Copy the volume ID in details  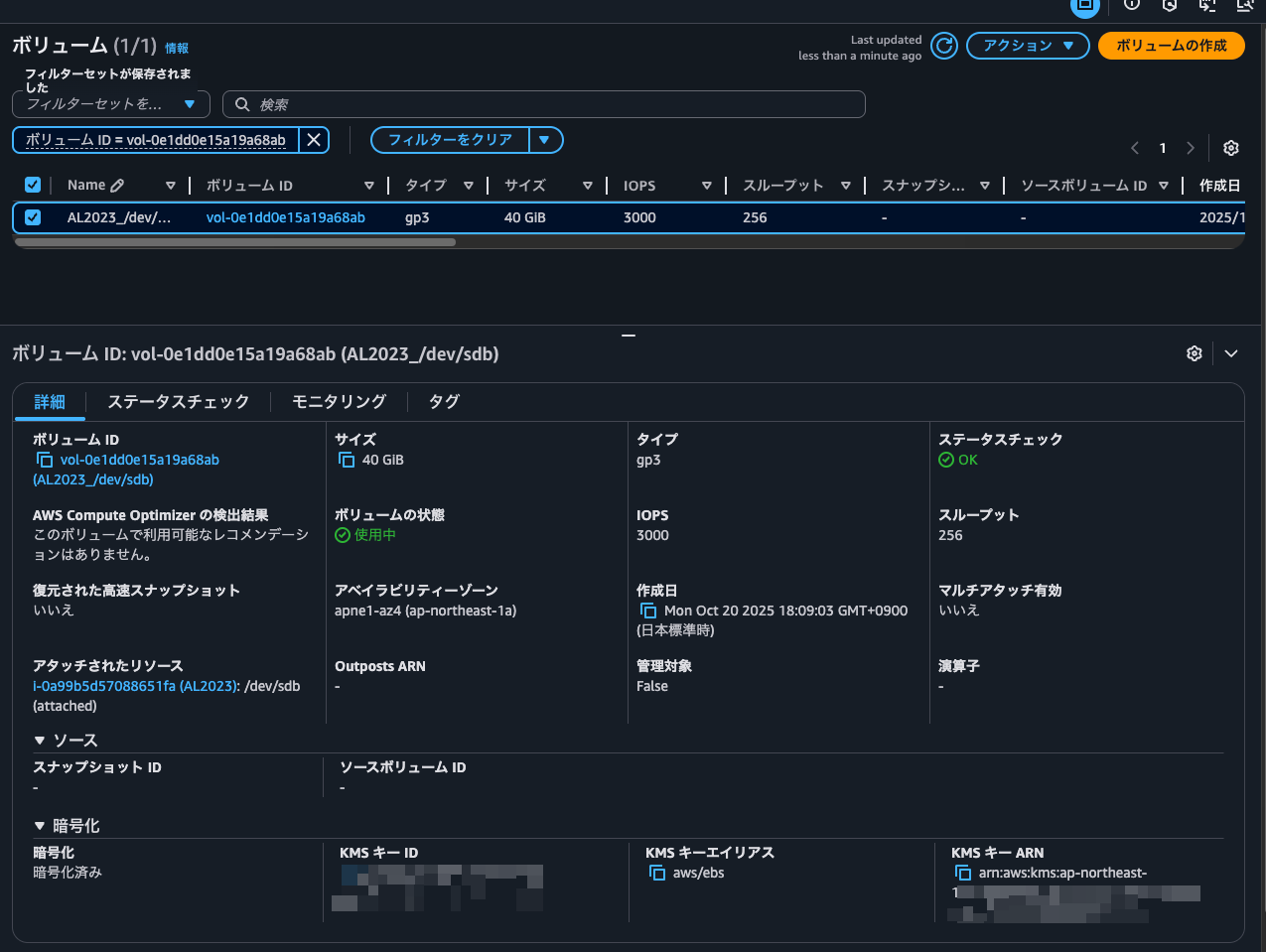click(x=45, y=460)
